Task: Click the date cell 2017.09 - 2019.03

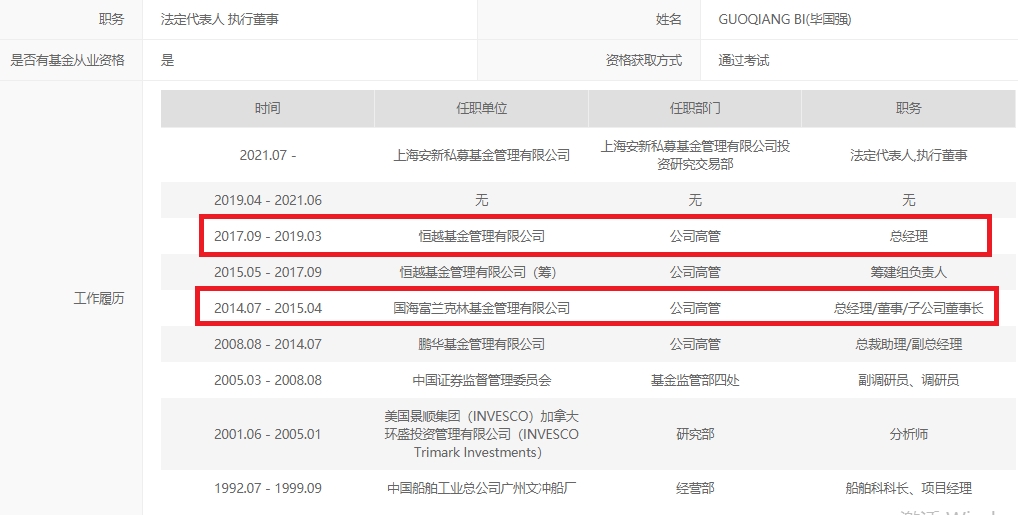Action: pos(267,236)
